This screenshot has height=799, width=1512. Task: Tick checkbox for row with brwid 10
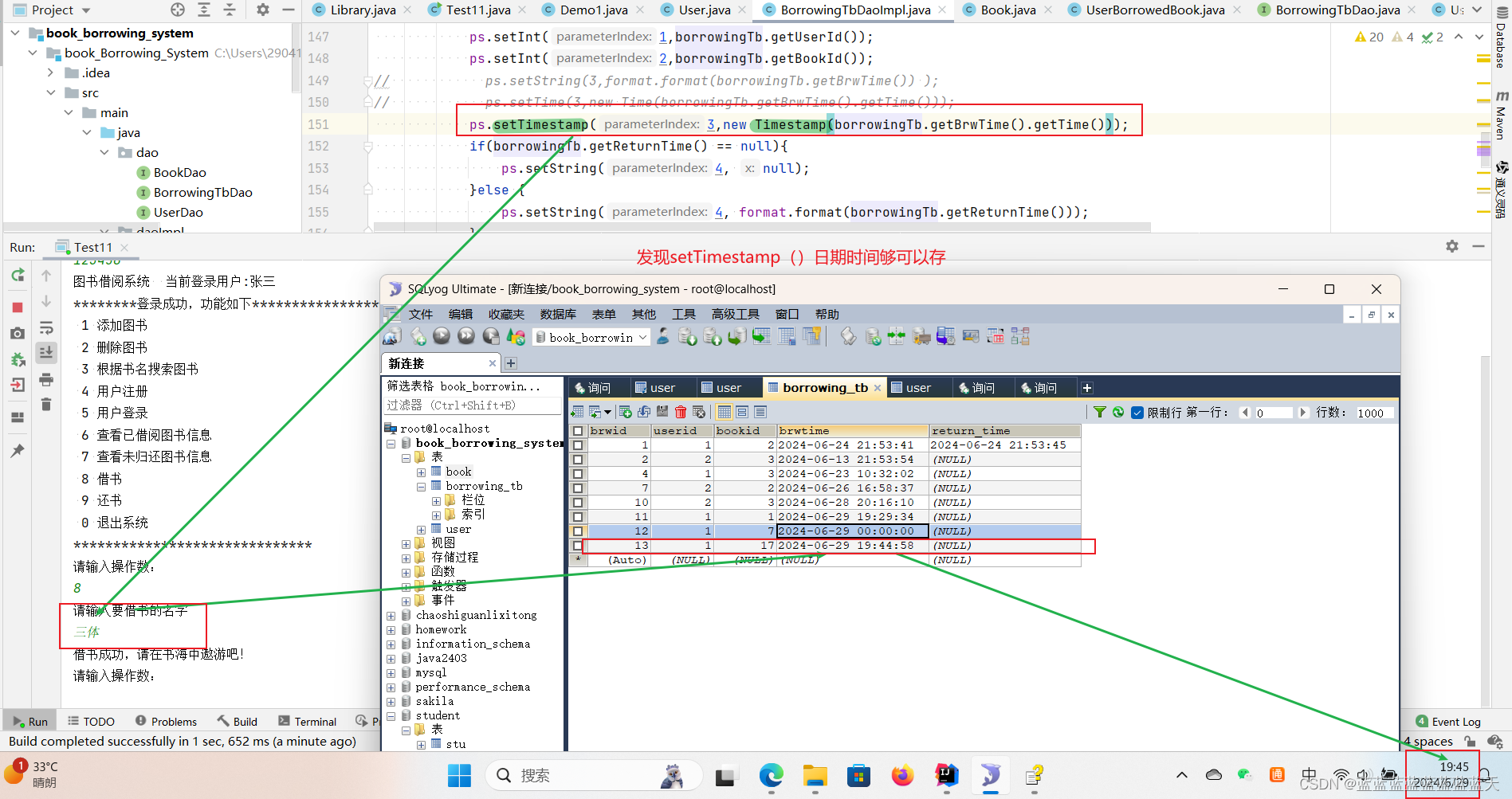pyautogui.click(x=578, y=503)
